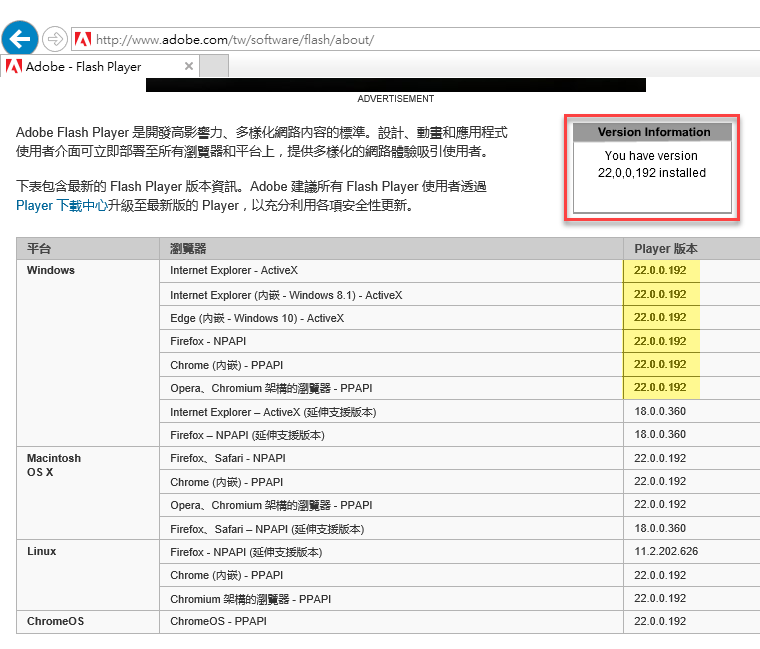This screenshot has height=649, width=760.
Task: Click the Linux 'Chromium 架構的瀏覽器 - PPAPI' row
Action: pyautogui.click(x=391, y=599)
